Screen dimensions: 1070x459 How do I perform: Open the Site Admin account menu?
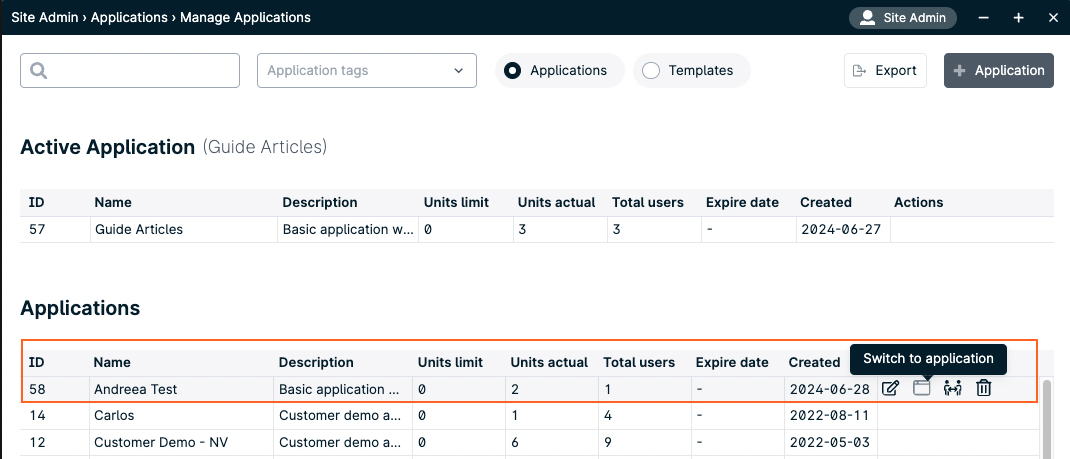point(902,18)
